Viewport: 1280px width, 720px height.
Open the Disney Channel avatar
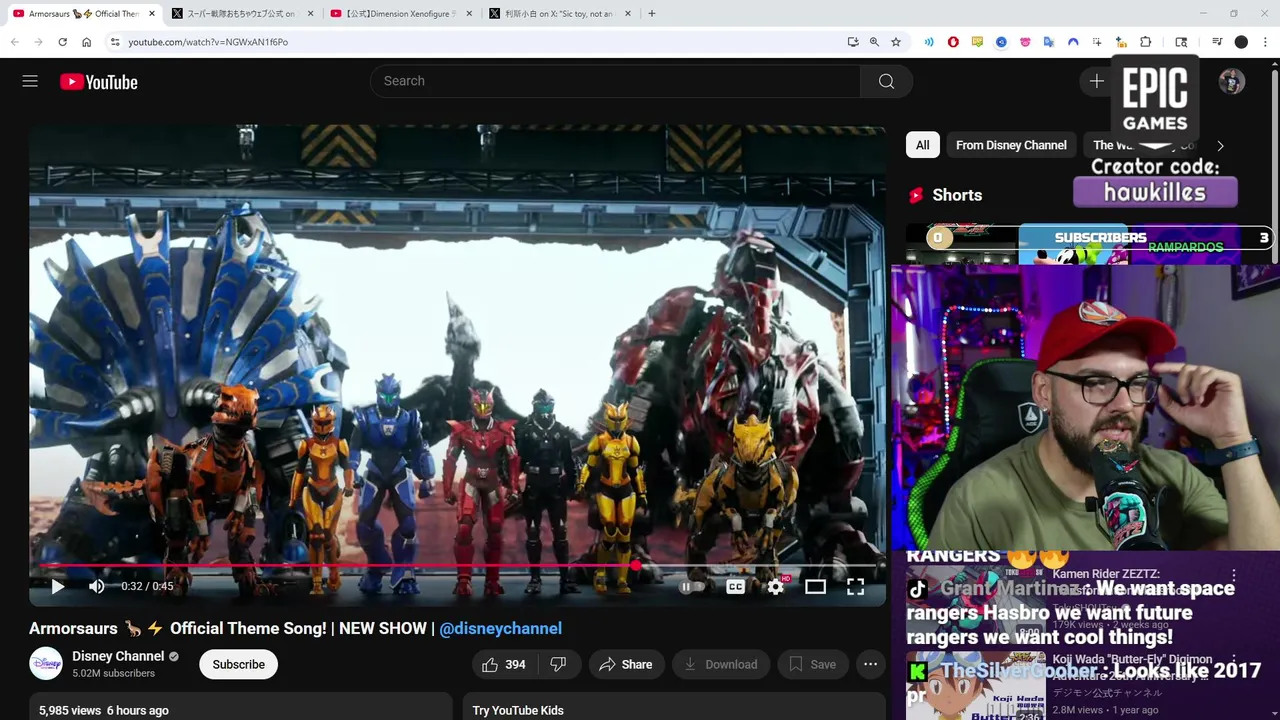click(46, 664)
